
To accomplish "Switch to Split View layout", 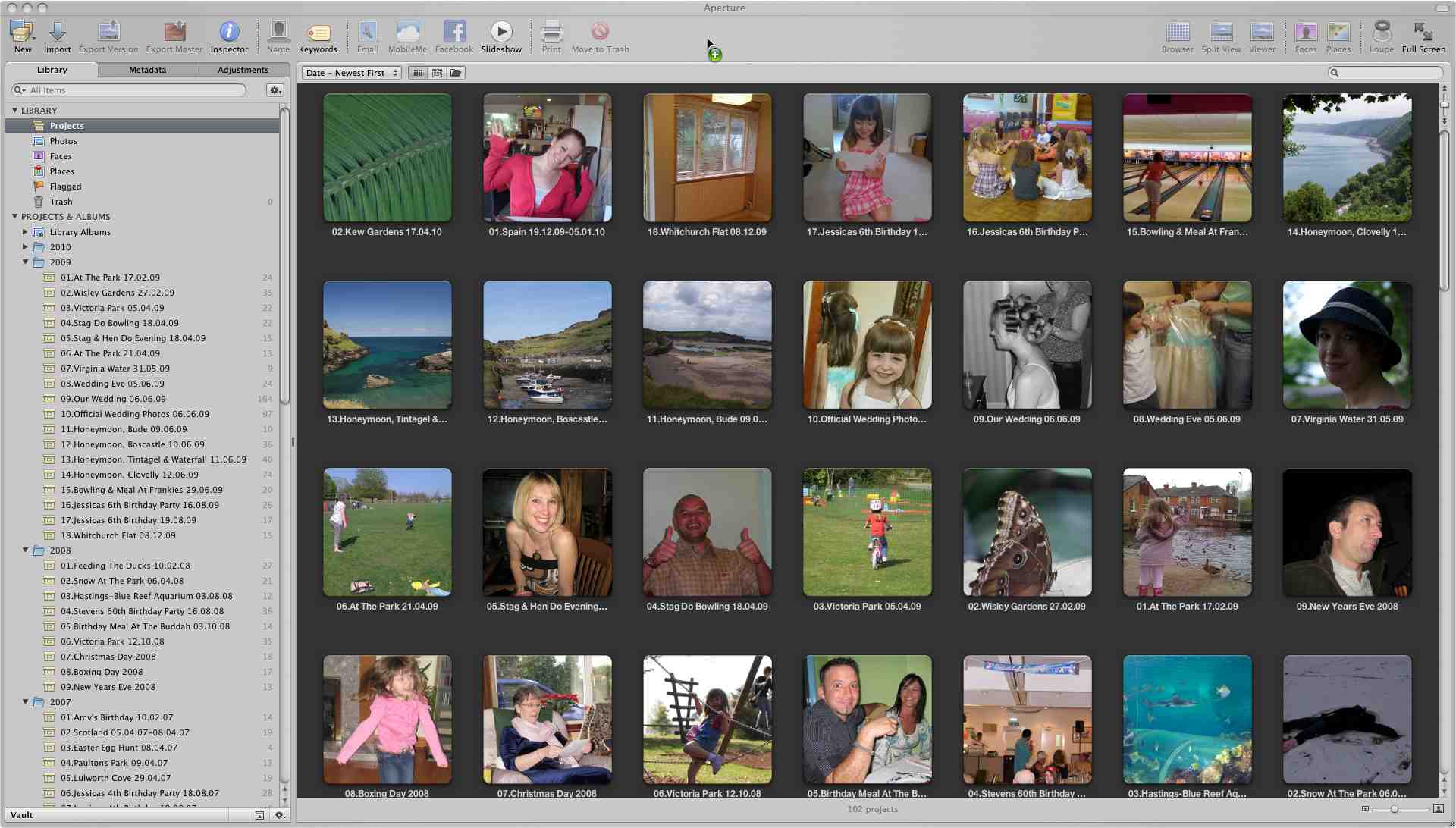I will pyautogui.click(x=1220, y=36).
